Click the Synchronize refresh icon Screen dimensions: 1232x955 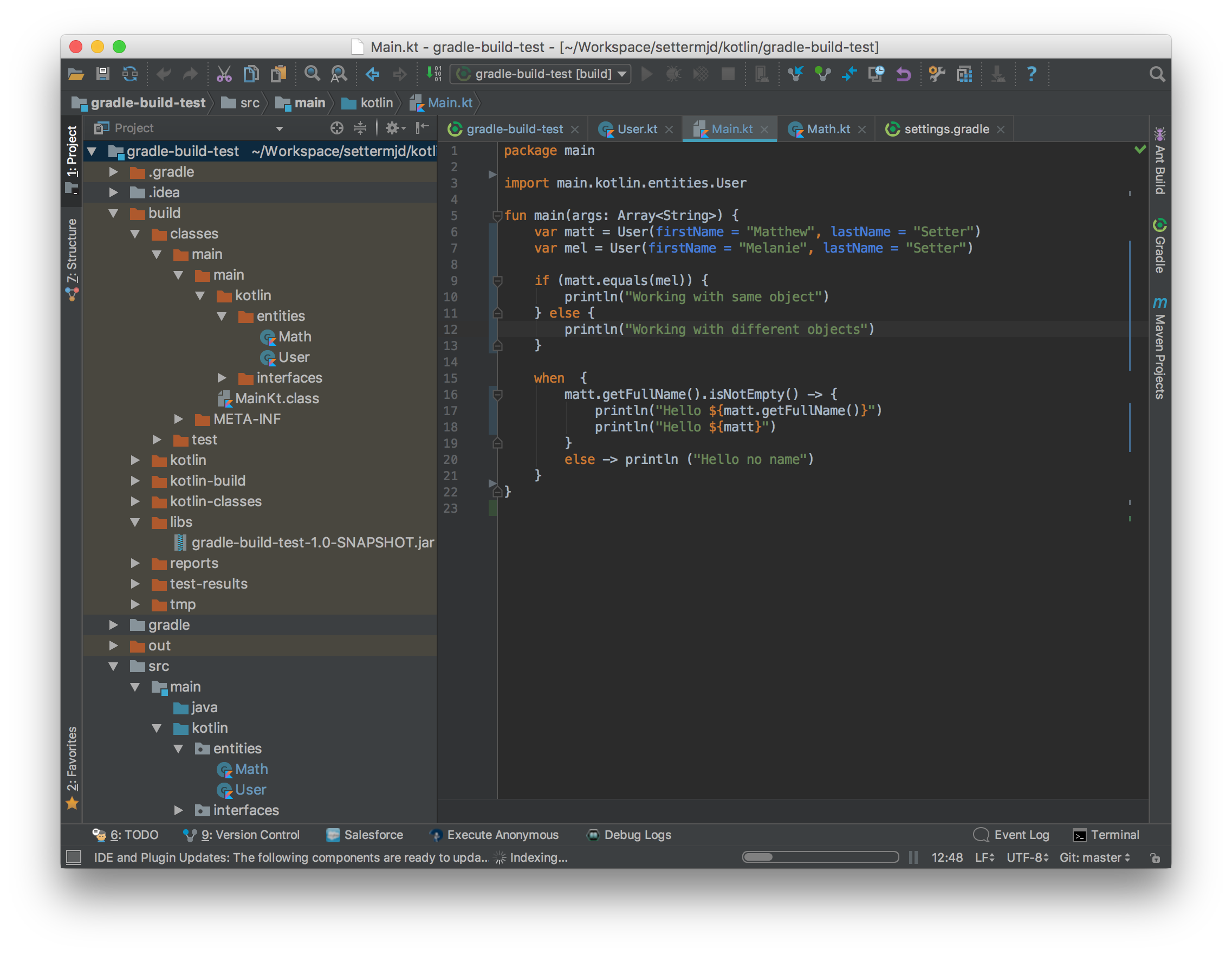pyautogui.click(x=129, y=74)
